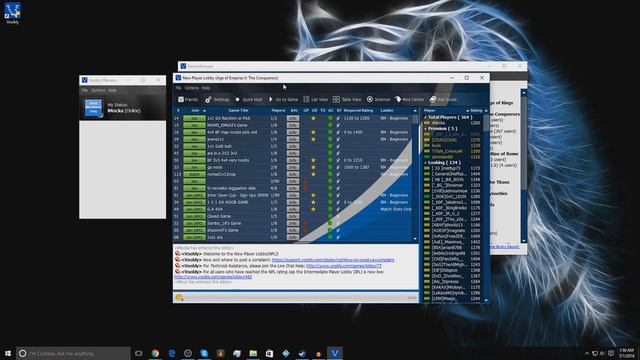The width and height of the screenshot is (640, 360).
Task: Select player iMocka in the player list
Action: click(x=453, y=123)
